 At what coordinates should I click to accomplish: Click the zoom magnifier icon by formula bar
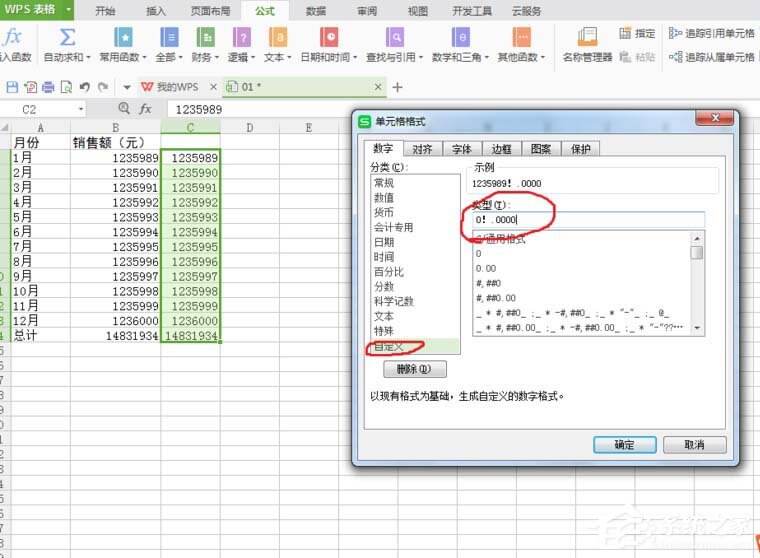pyautogui.click(x=124, y=108)
